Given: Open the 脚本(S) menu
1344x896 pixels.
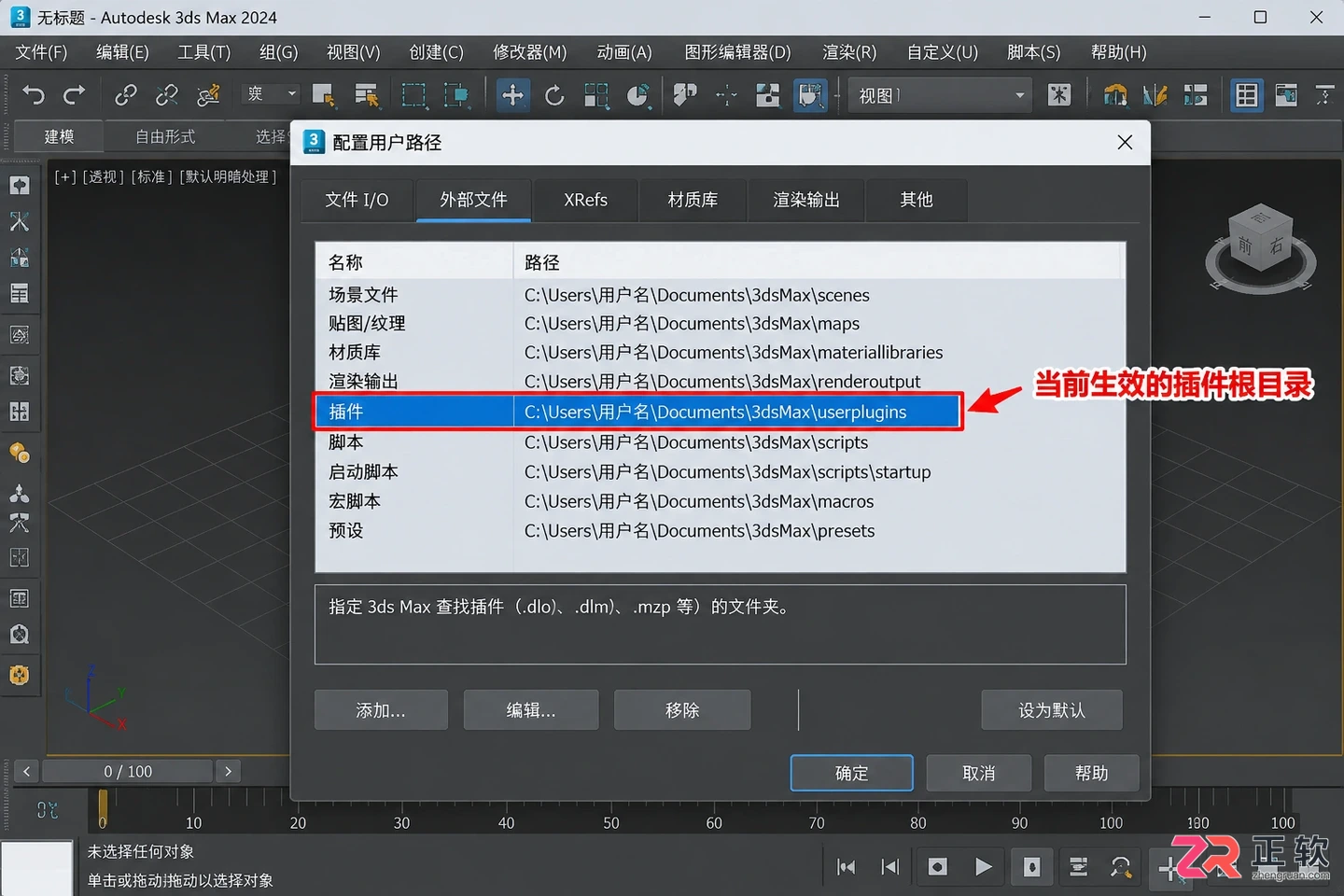Looking at the screenshot, I should (1034, 52).
